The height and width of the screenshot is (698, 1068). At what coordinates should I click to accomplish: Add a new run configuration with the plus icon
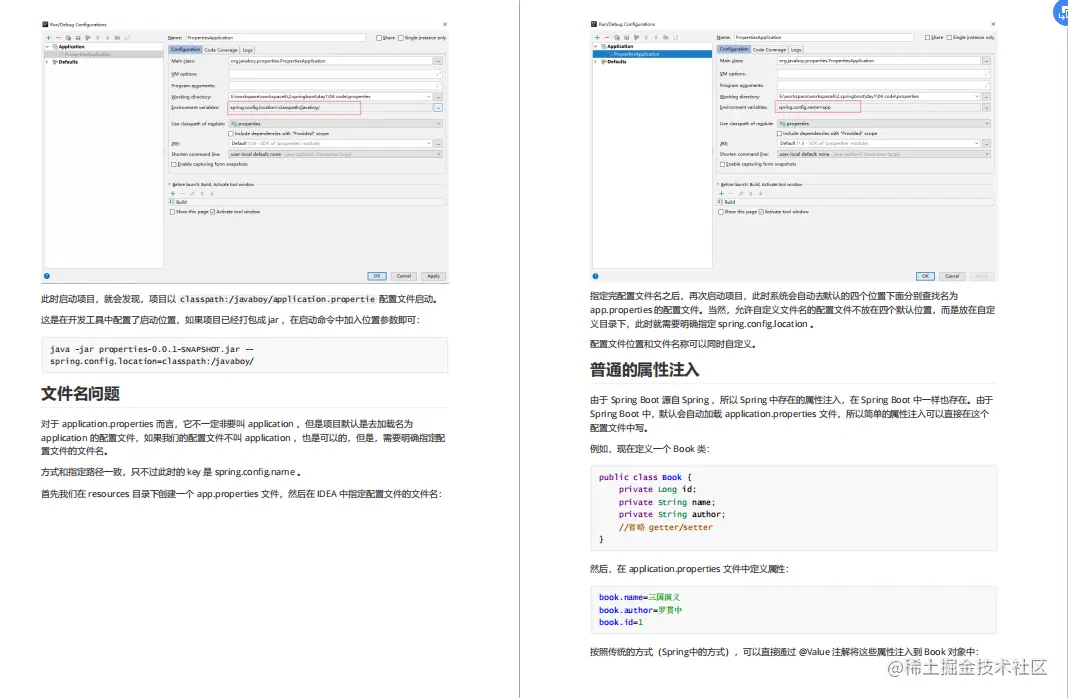point(47,37)
